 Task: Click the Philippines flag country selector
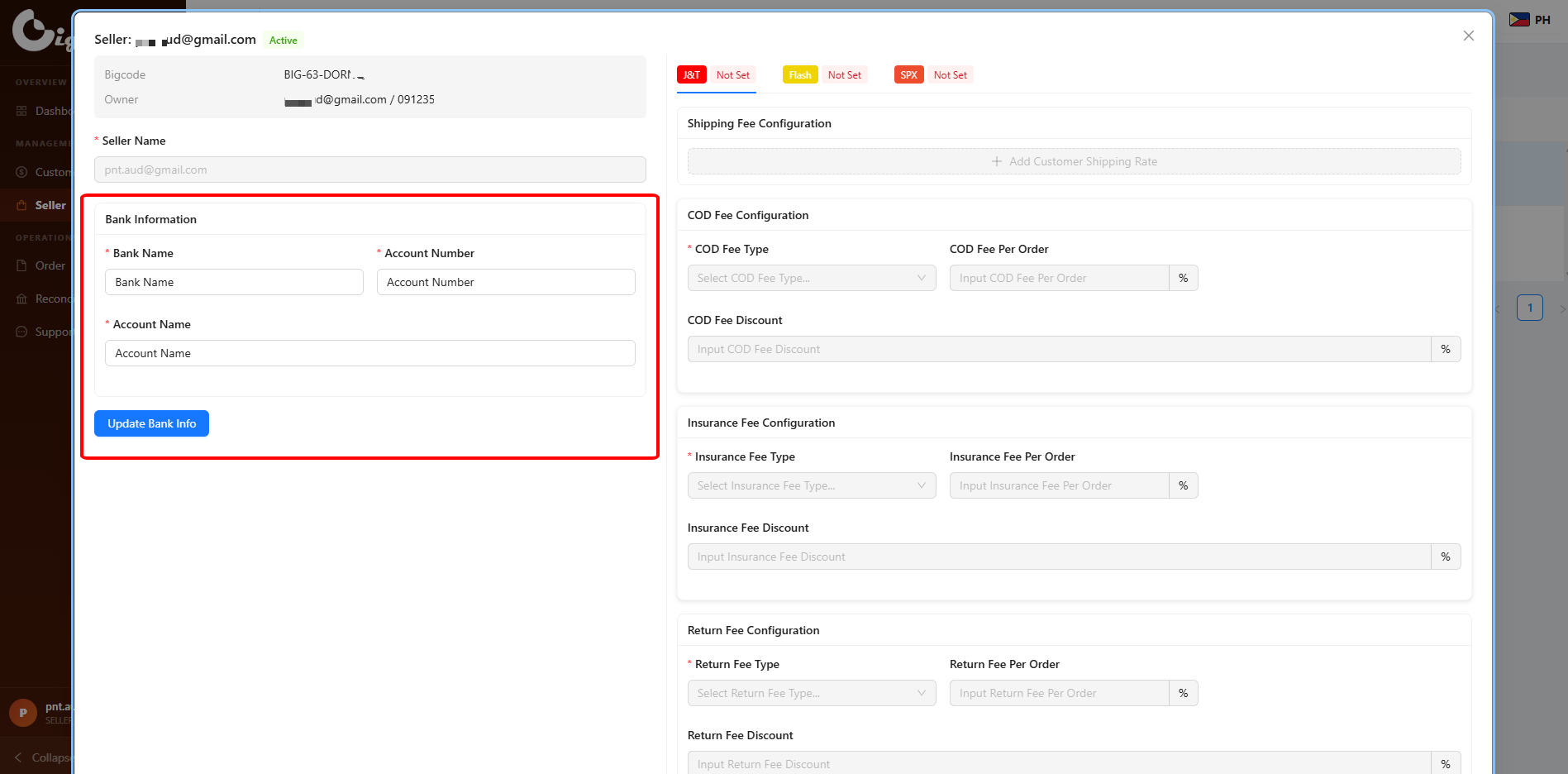click(1529, 20)
